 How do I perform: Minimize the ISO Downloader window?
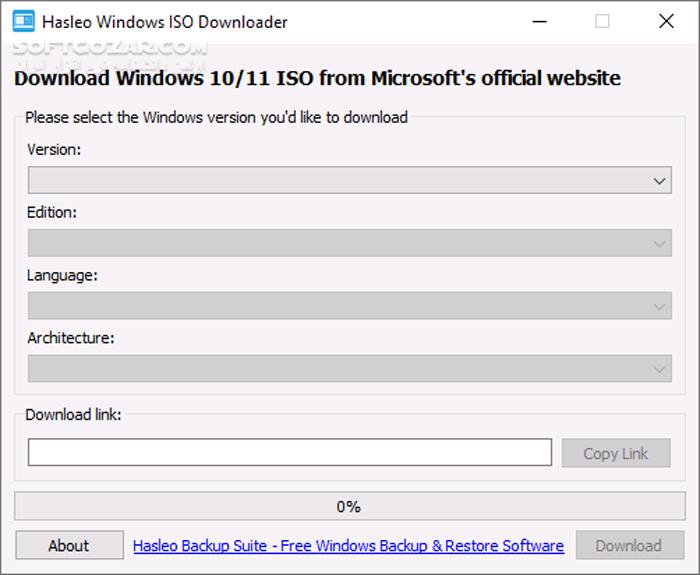tap(539, 21)
